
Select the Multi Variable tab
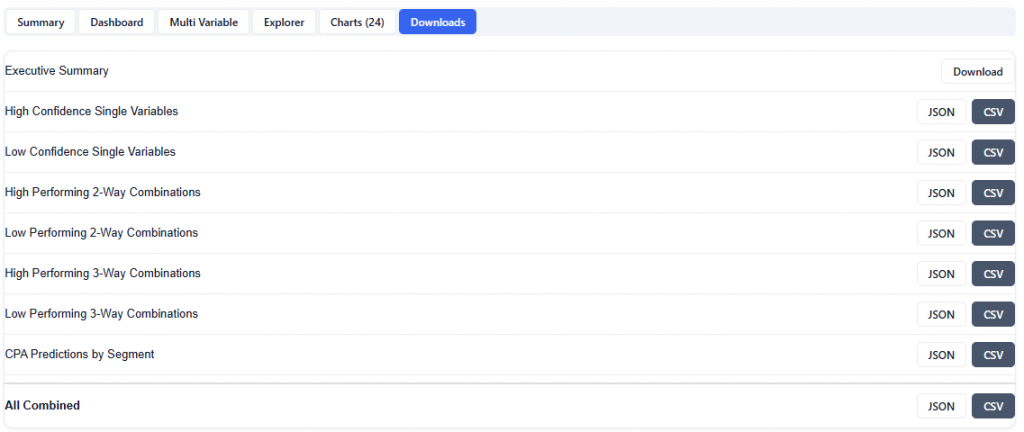pyautogui.click(x=203, y=22)
